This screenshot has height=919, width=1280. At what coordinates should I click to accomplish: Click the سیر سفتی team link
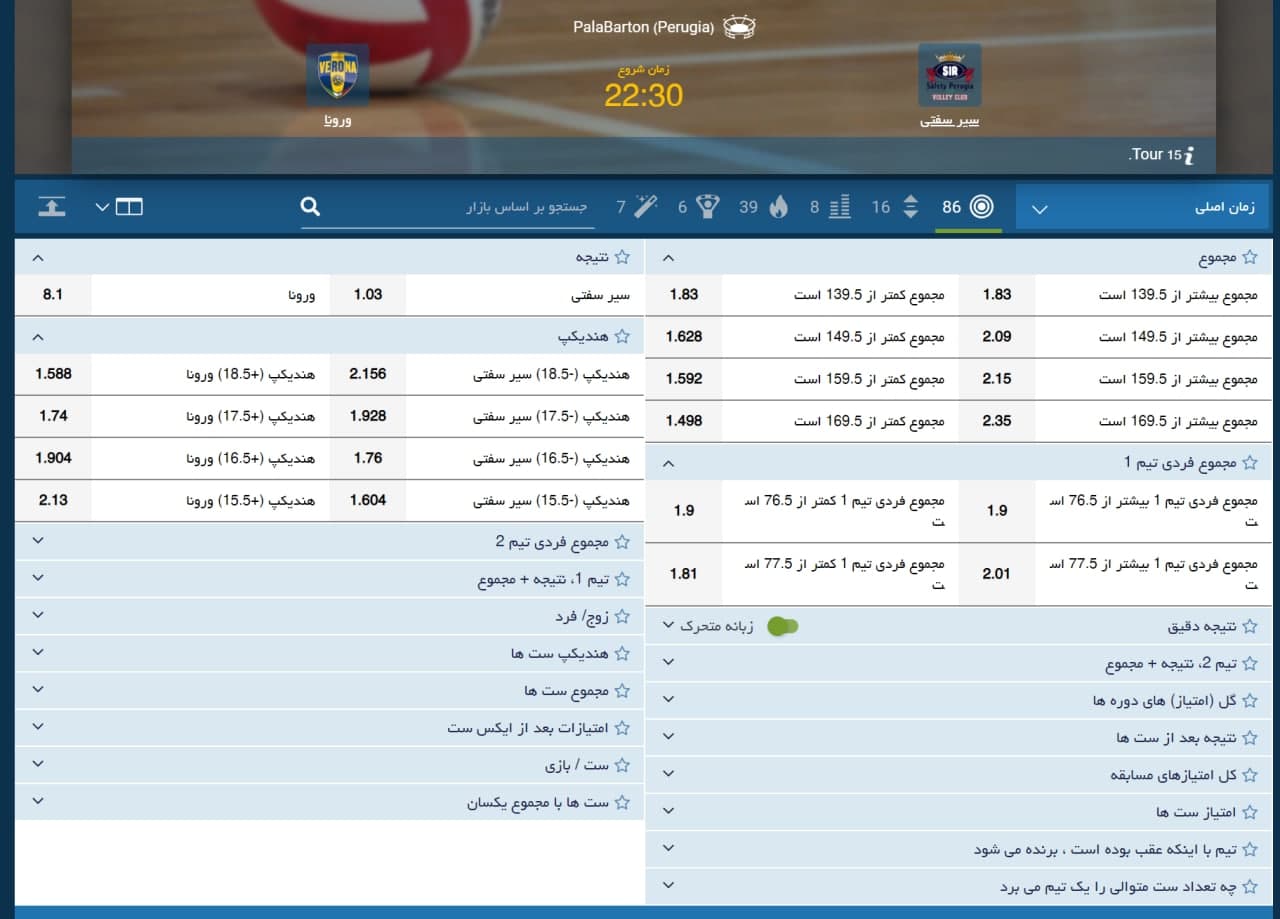[x=949, y=121]
